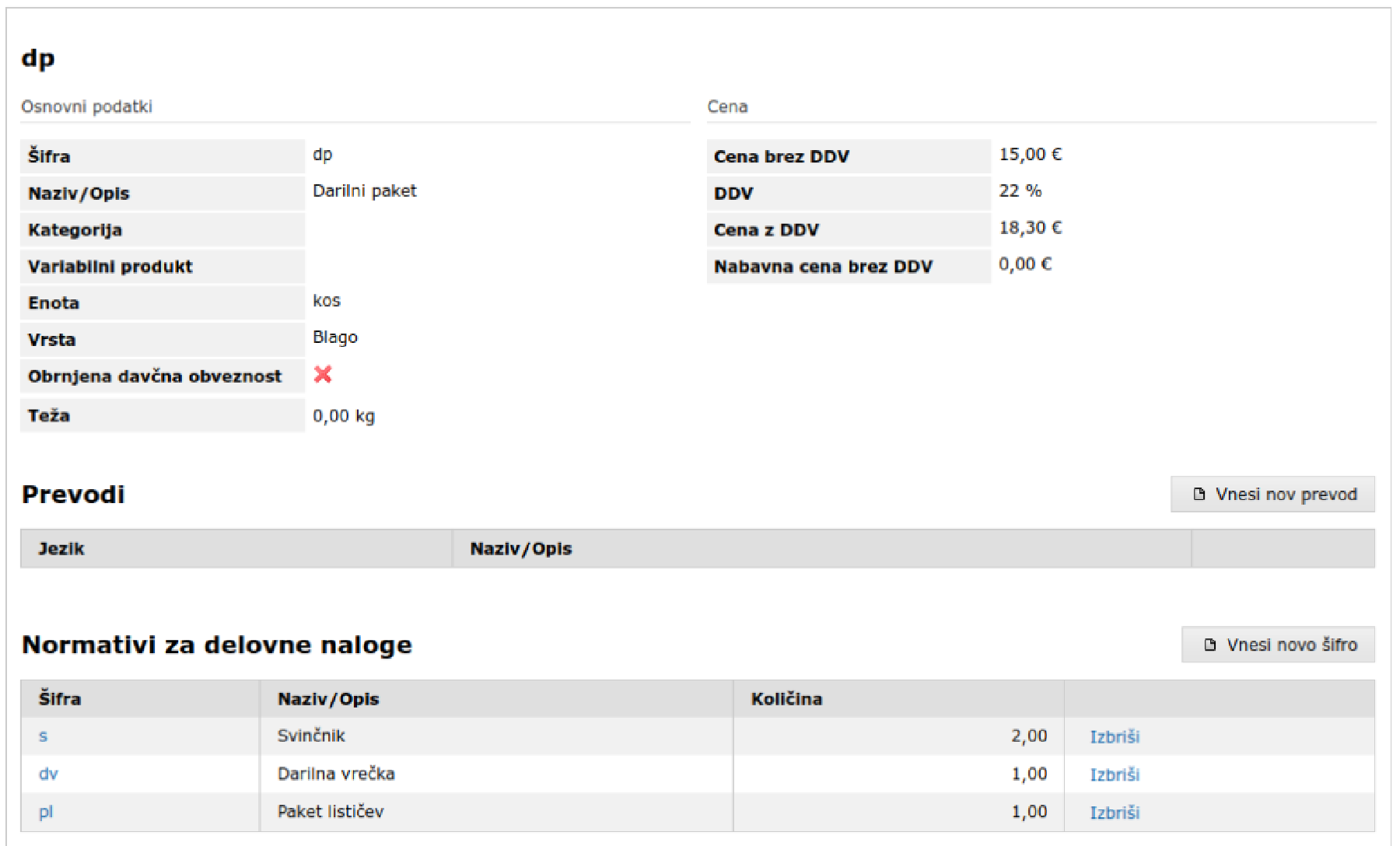Open the product link 's'

43,736
